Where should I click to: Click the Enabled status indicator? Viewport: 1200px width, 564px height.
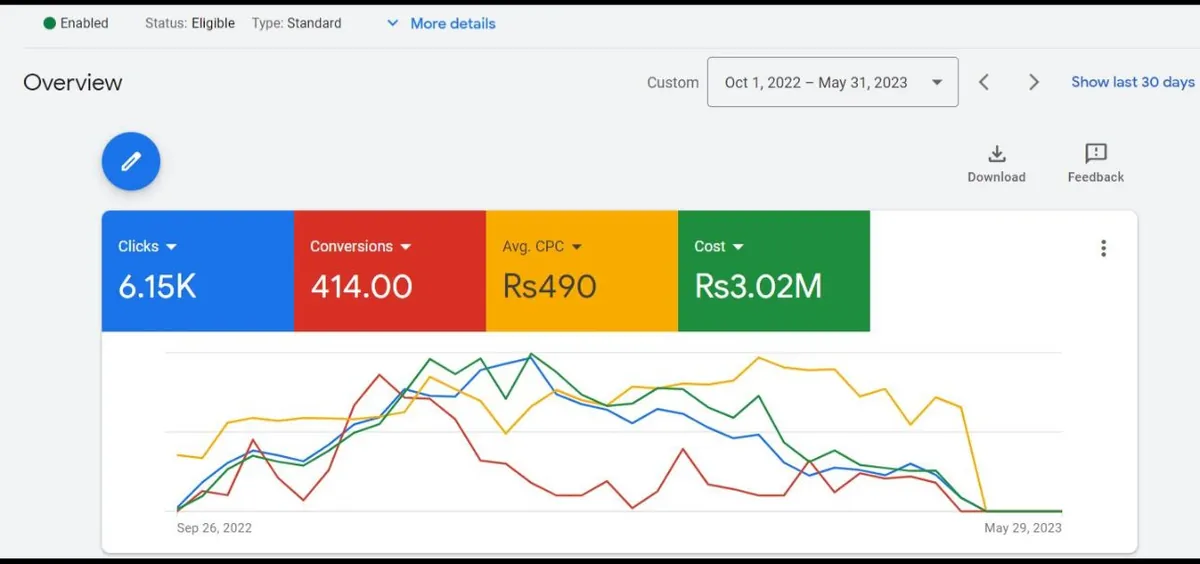[x=76, y=23]
